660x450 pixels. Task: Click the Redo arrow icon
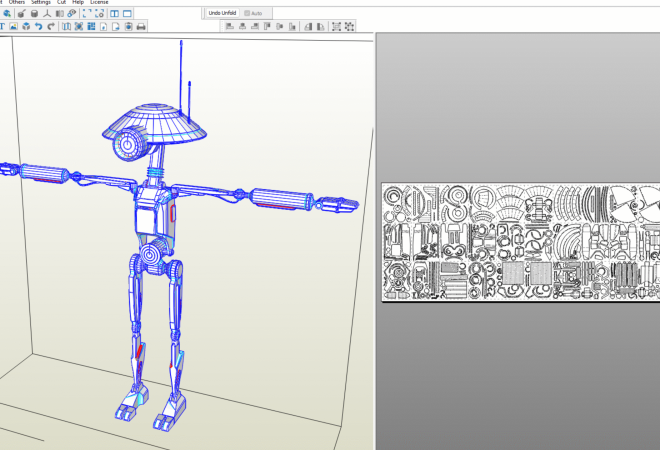51,26
